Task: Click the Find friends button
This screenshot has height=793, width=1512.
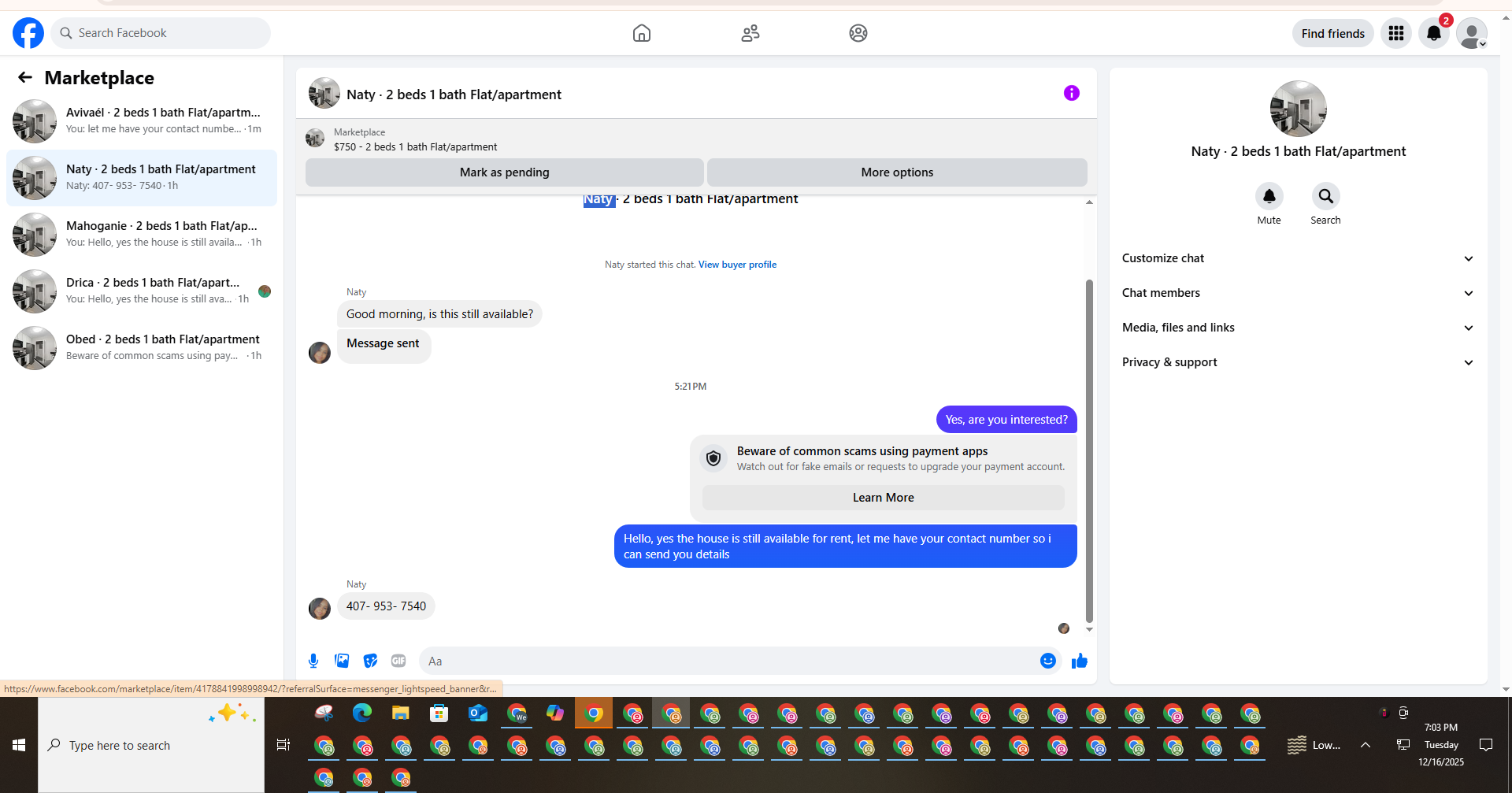Action: point(1333,33)
